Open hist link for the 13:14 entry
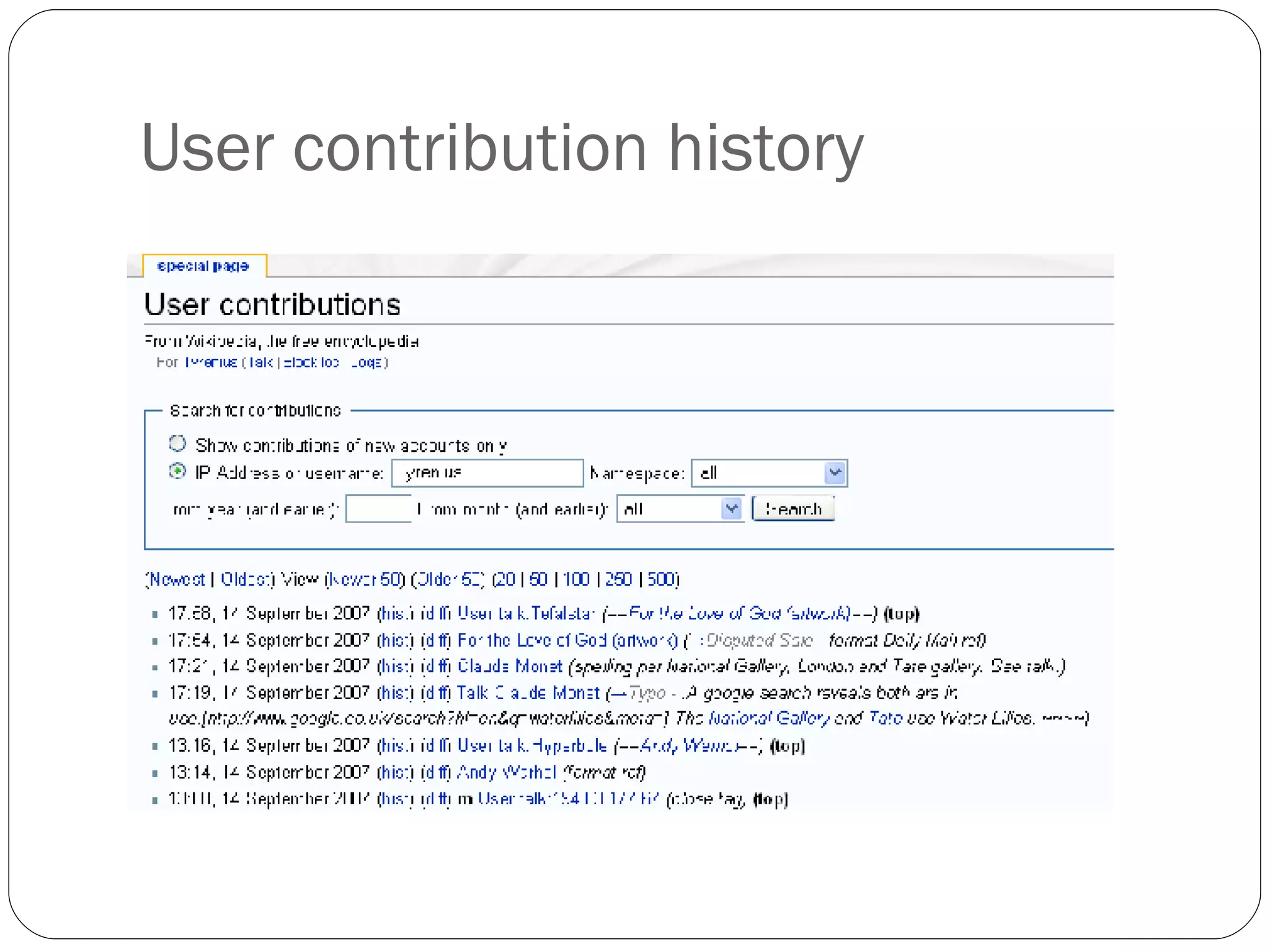Viewport: 1270px width, 952px height. [x=396, y=772]
